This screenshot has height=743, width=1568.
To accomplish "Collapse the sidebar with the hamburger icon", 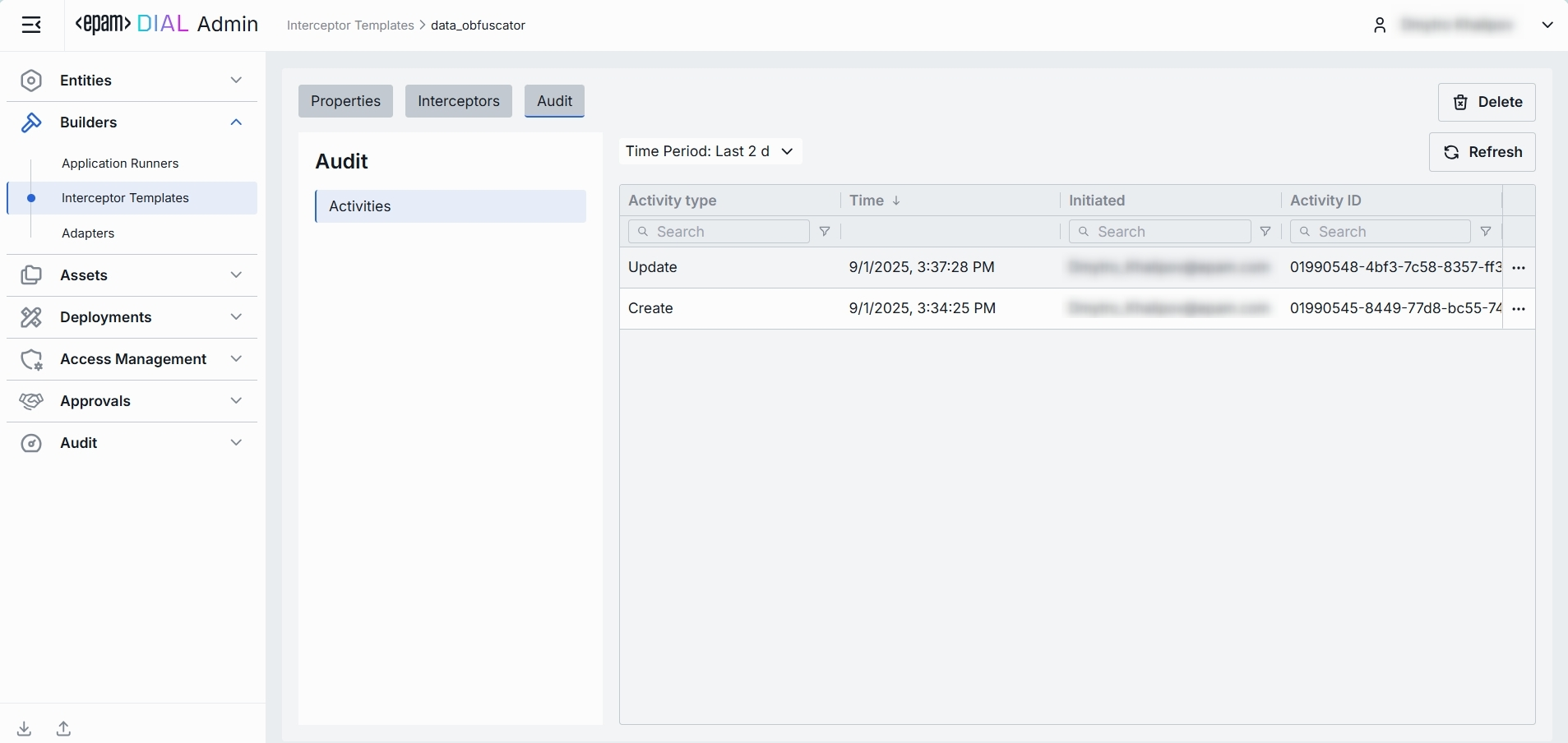I will coord(31,25).
